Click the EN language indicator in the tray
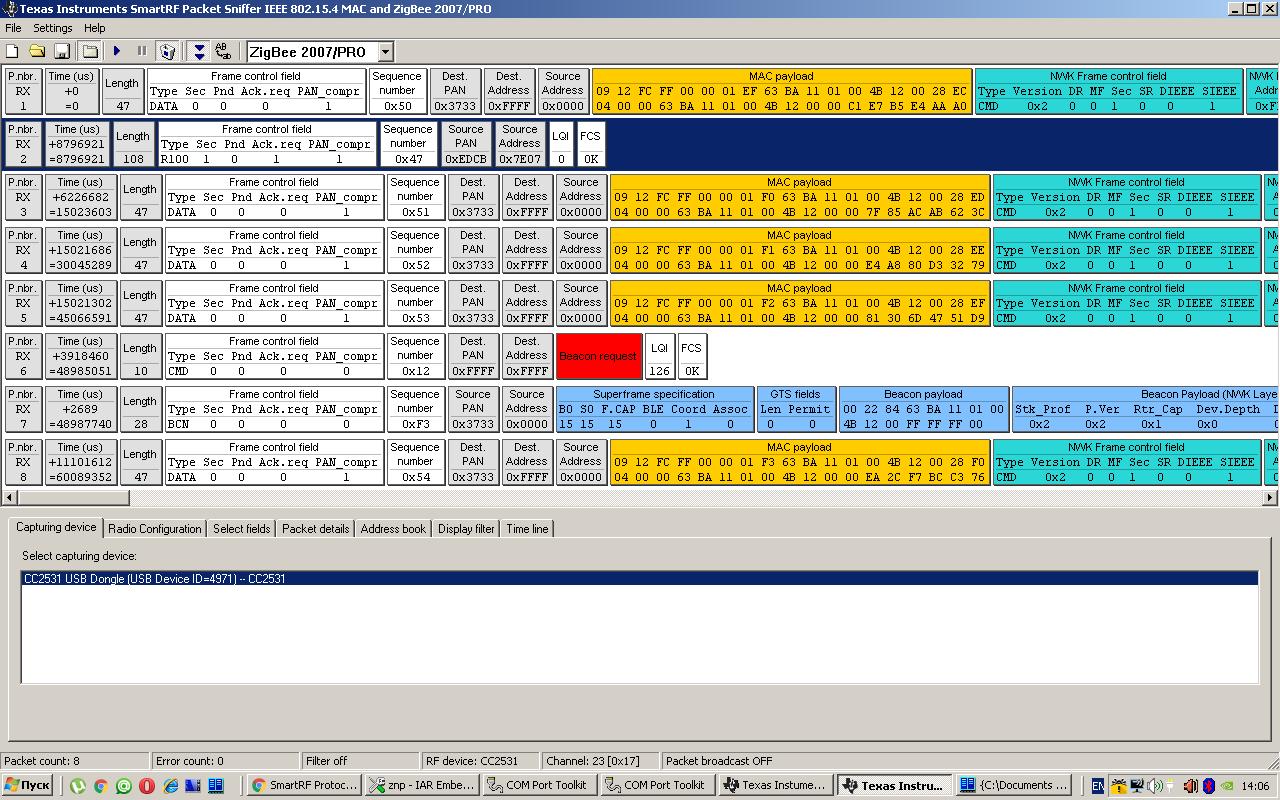This screenshot has height=800, width=1280. pyautogui.click(x=1098, y=786)
